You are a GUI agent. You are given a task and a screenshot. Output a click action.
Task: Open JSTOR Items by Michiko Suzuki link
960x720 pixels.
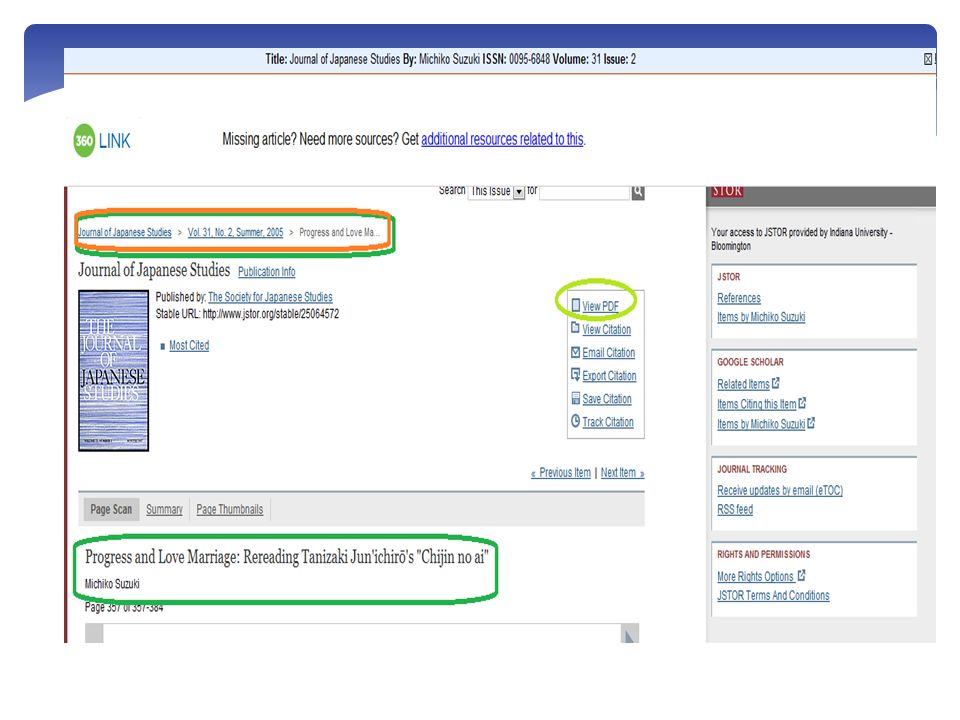(760, 317)
